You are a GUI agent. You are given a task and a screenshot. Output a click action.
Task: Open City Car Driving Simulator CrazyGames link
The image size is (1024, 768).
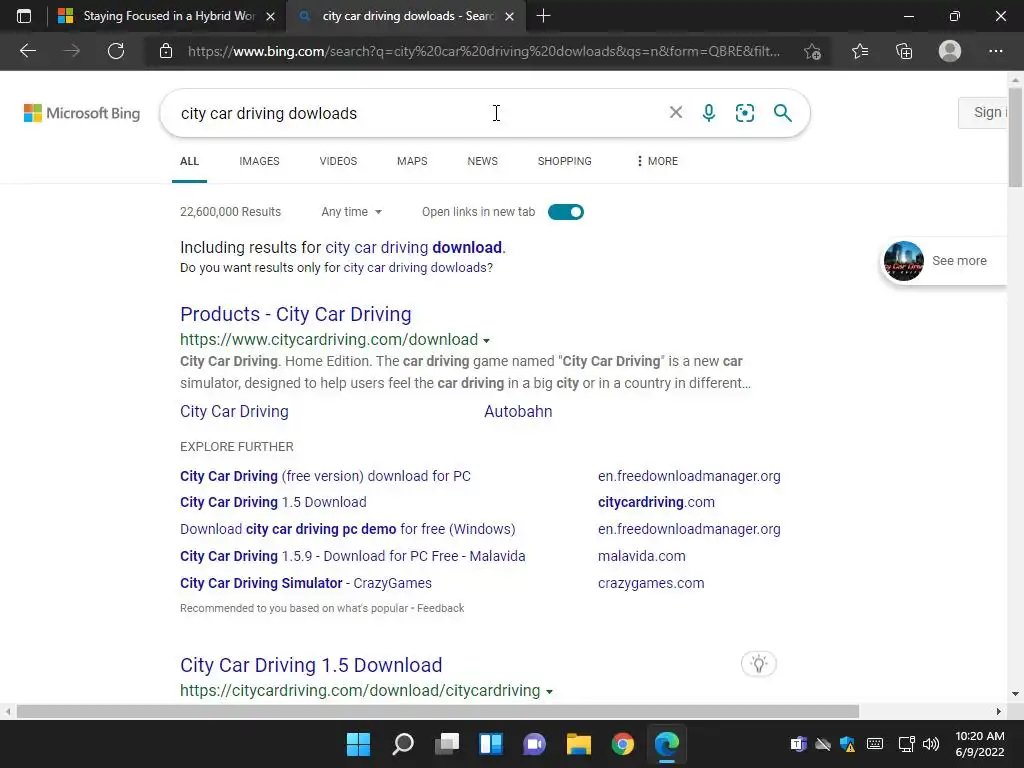pyautogui.click(x=306, y=583)
